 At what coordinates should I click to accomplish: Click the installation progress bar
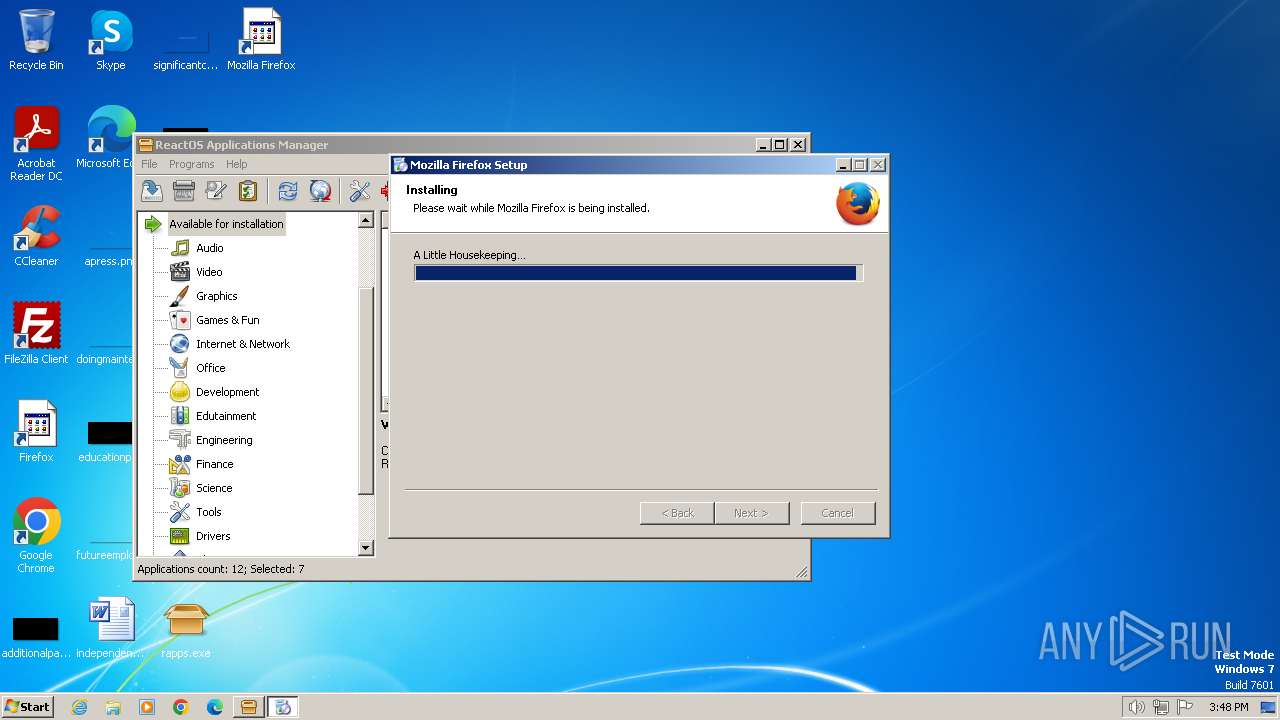coord(638,273)
